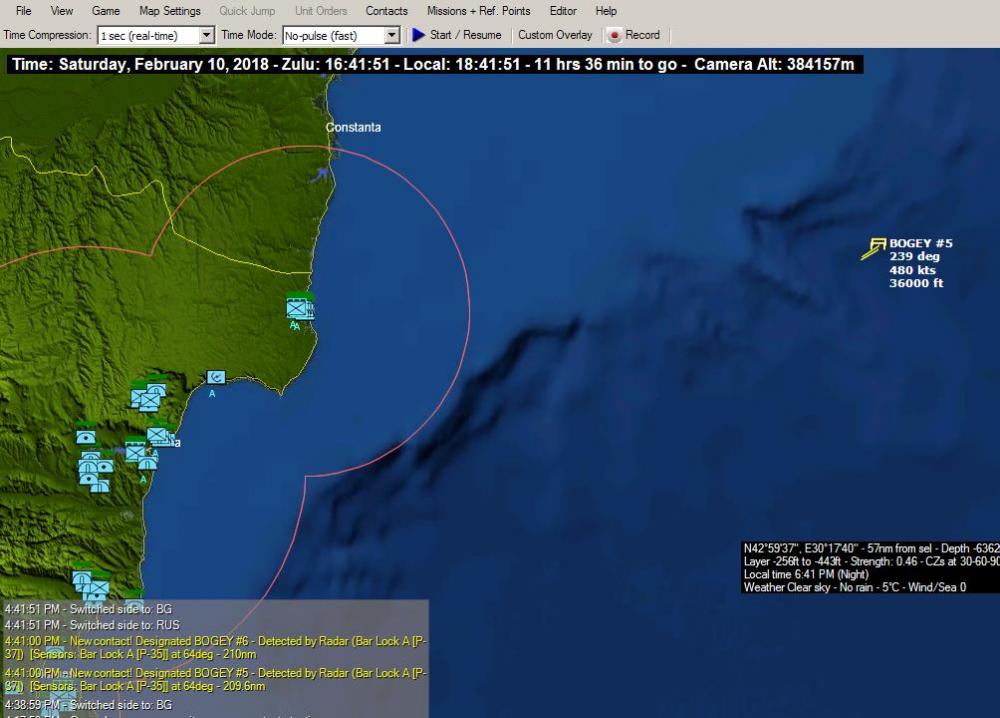The height and width of the screenshot is (718, 1000).
Task: Open the Contacts menu
Action: [x=386, y=11]
